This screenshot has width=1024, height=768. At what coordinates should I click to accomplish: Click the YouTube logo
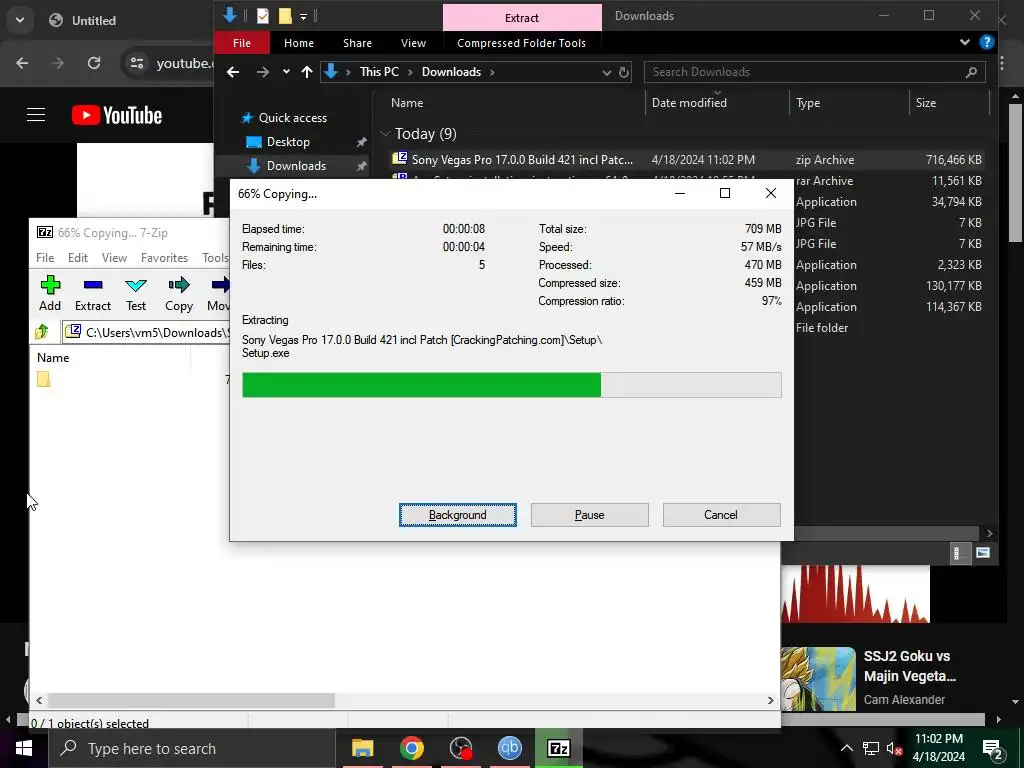click(117, 116)
